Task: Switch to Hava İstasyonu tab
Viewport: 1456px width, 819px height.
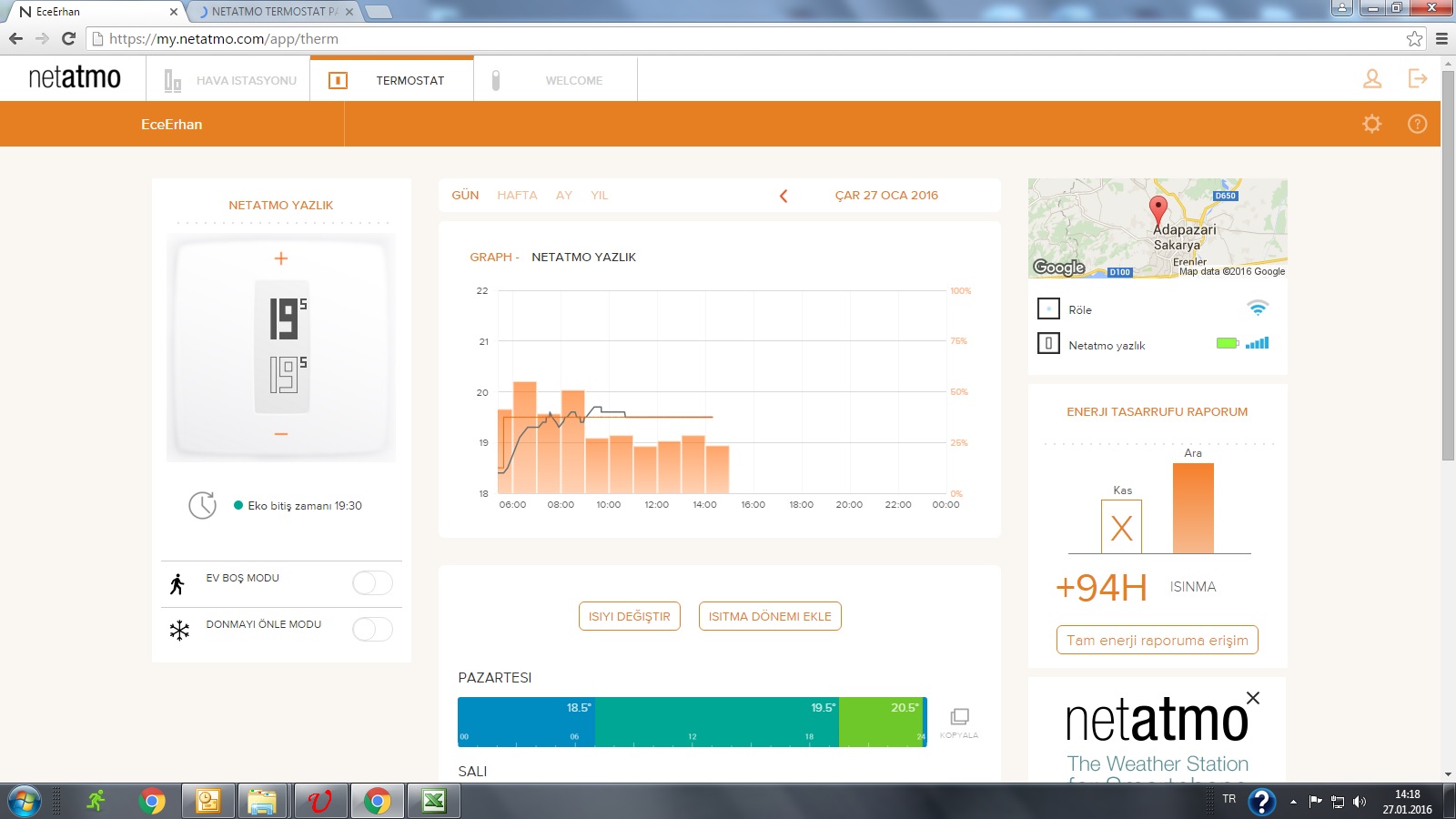Action: pyautogui.click(x=228, y=80)
